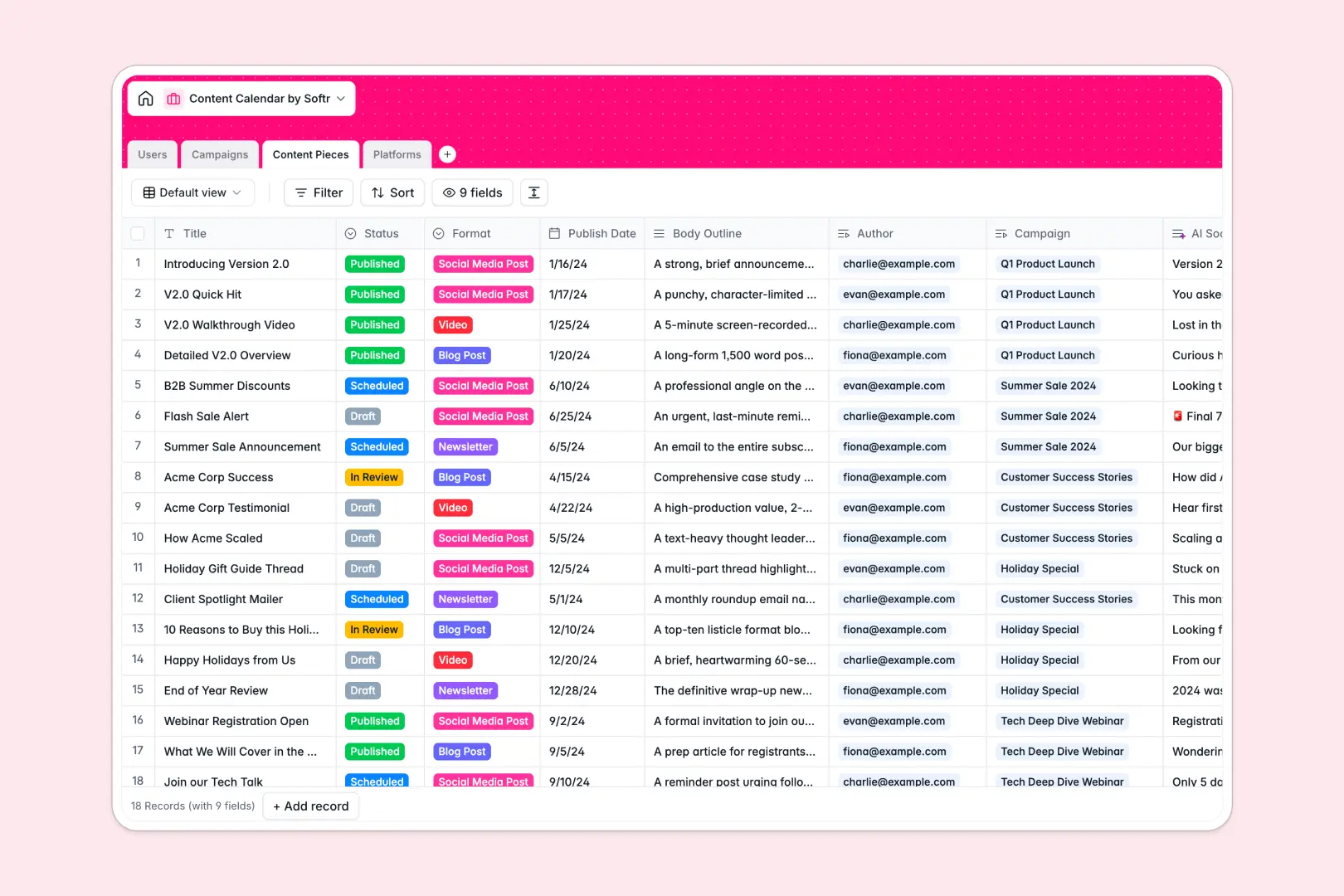Click the paragraph icon in Body Outline header
This screenshot has width=1344, height=896.
pyautogui.click(x=660, y=233)
